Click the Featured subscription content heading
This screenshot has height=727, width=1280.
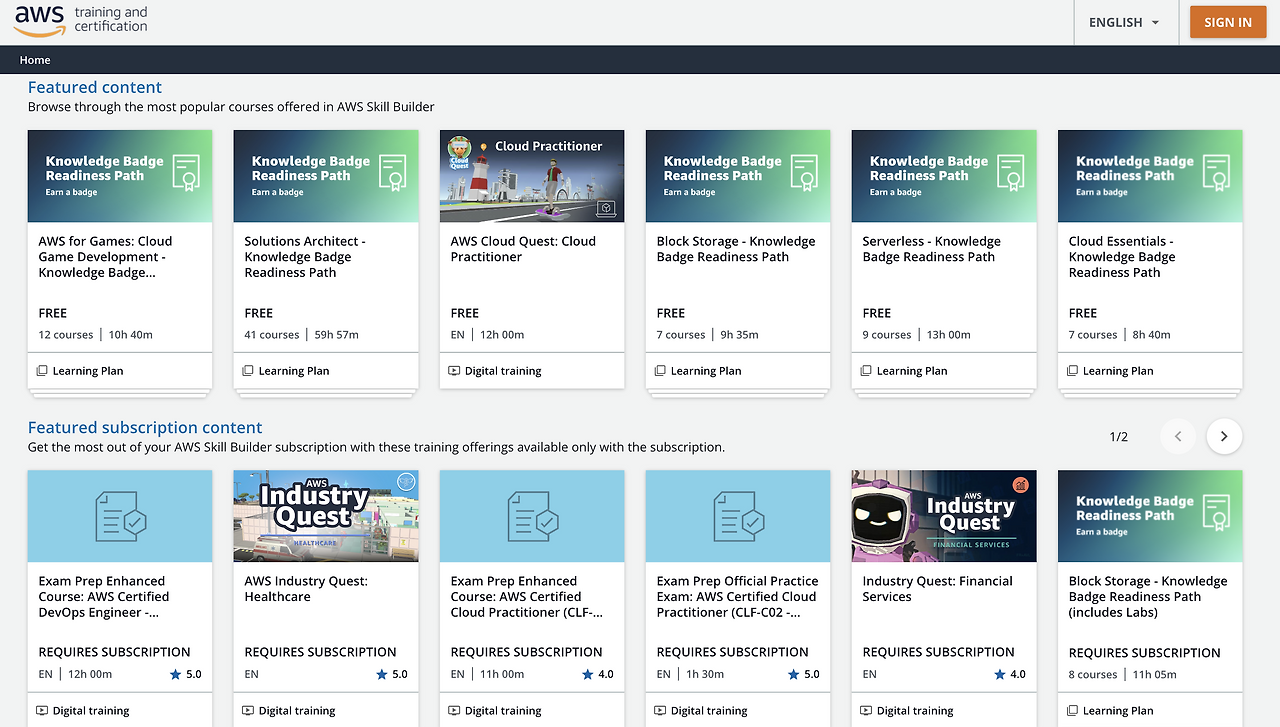tap(145, 427)
